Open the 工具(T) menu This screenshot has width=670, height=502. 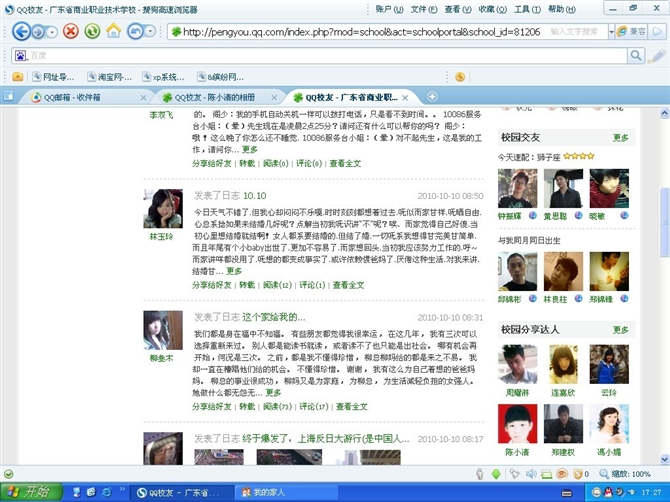527,9
